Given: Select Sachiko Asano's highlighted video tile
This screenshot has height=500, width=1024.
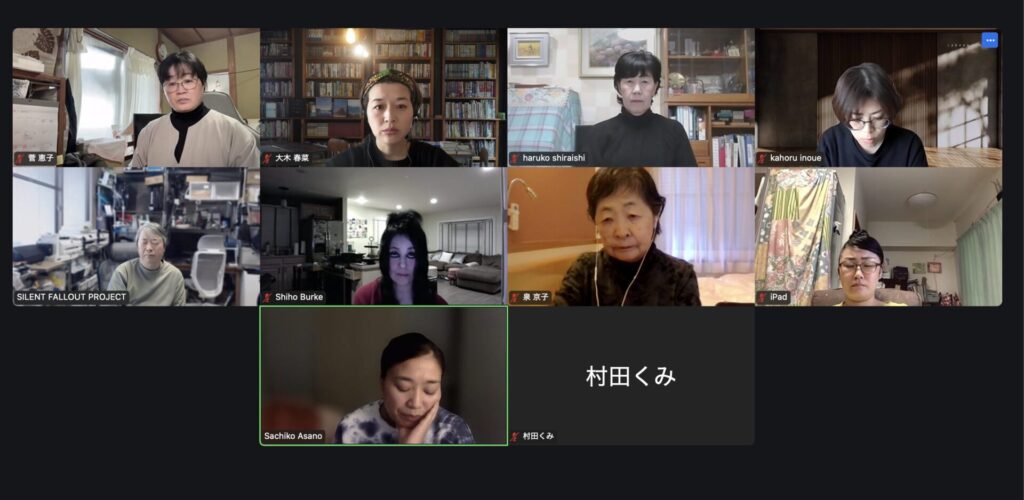Looking at the screenshot, I should point(383,376).
